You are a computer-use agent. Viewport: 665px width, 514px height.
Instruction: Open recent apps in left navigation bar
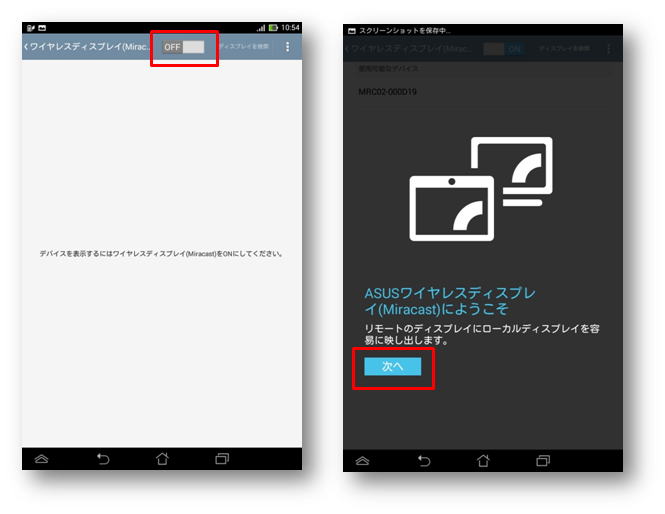222,458
